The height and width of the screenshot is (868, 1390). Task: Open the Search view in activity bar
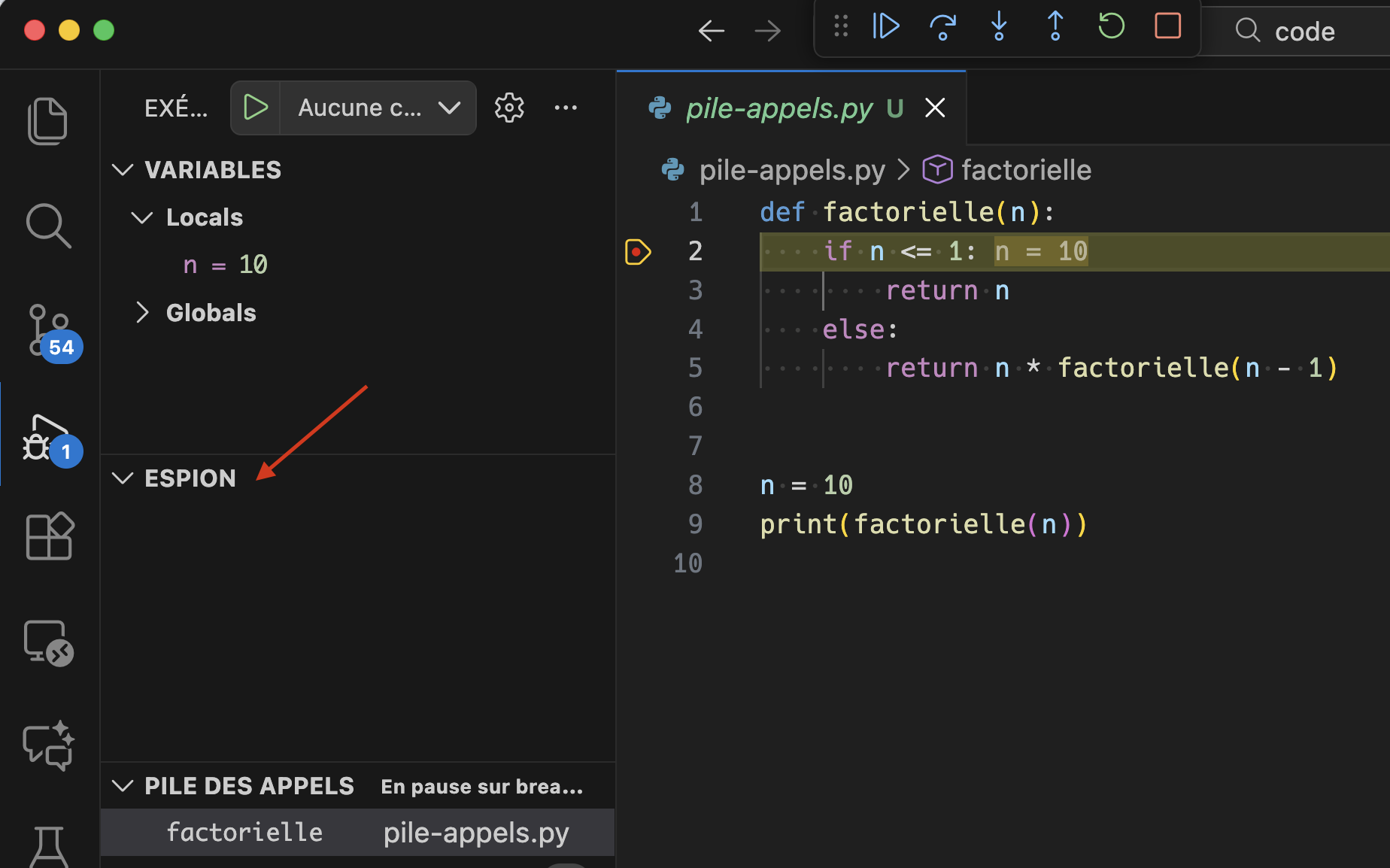[x=48, y=225]
